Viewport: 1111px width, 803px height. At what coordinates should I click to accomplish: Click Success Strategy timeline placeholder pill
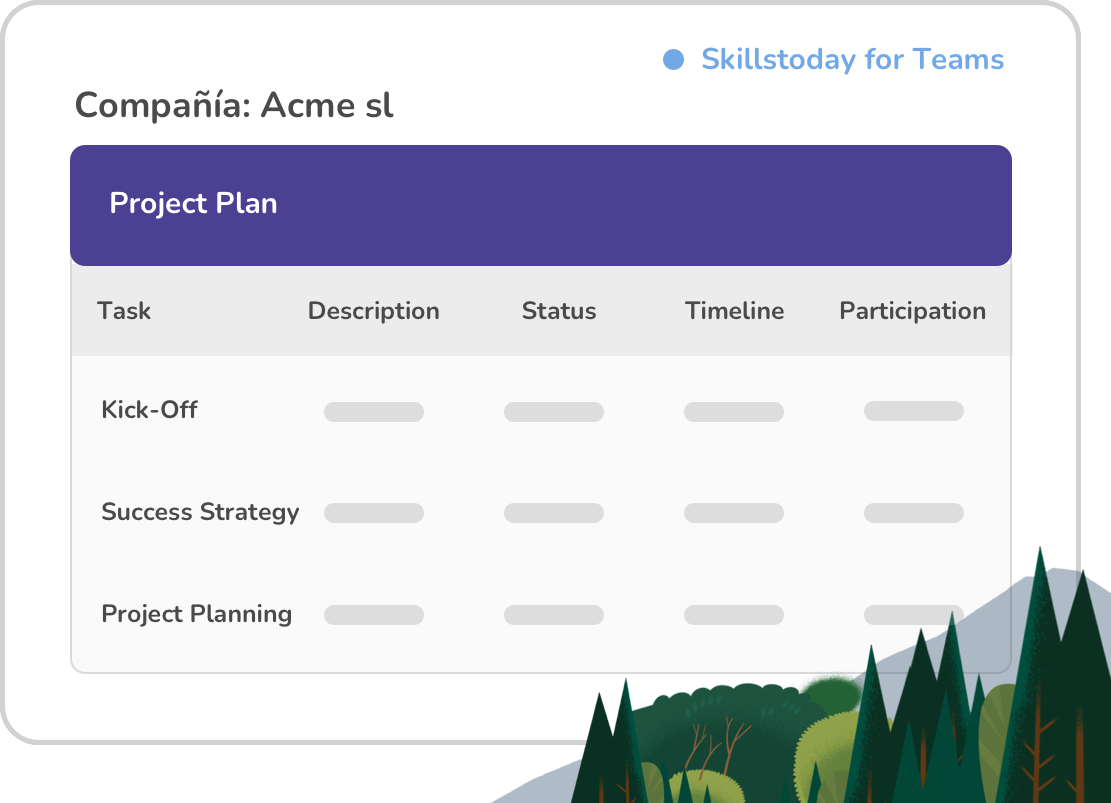734,513
